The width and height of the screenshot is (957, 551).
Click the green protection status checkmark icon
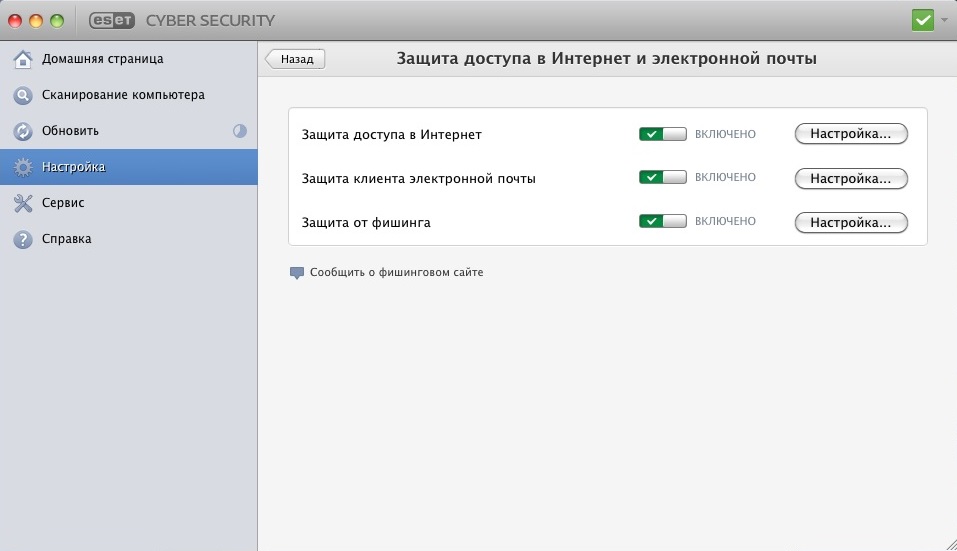click(x=923, y=20)
